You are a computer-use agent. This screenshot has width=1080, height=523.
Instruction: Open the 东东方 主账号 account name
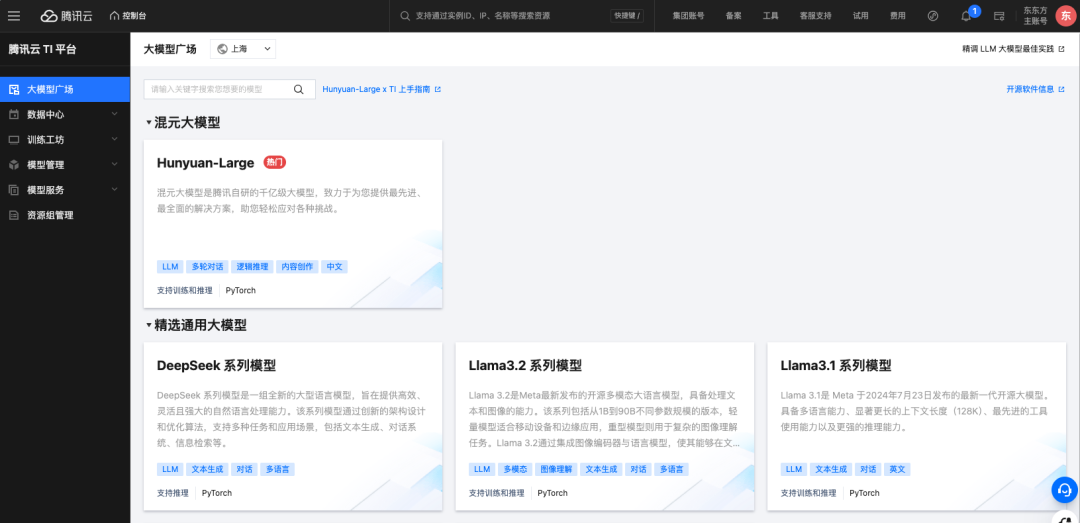(x=1035, y=16)
